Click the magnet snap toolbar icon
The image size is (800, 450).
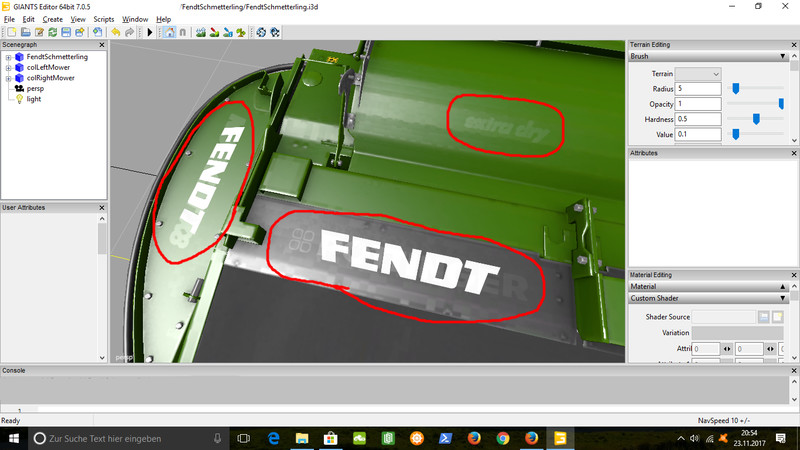183,32
